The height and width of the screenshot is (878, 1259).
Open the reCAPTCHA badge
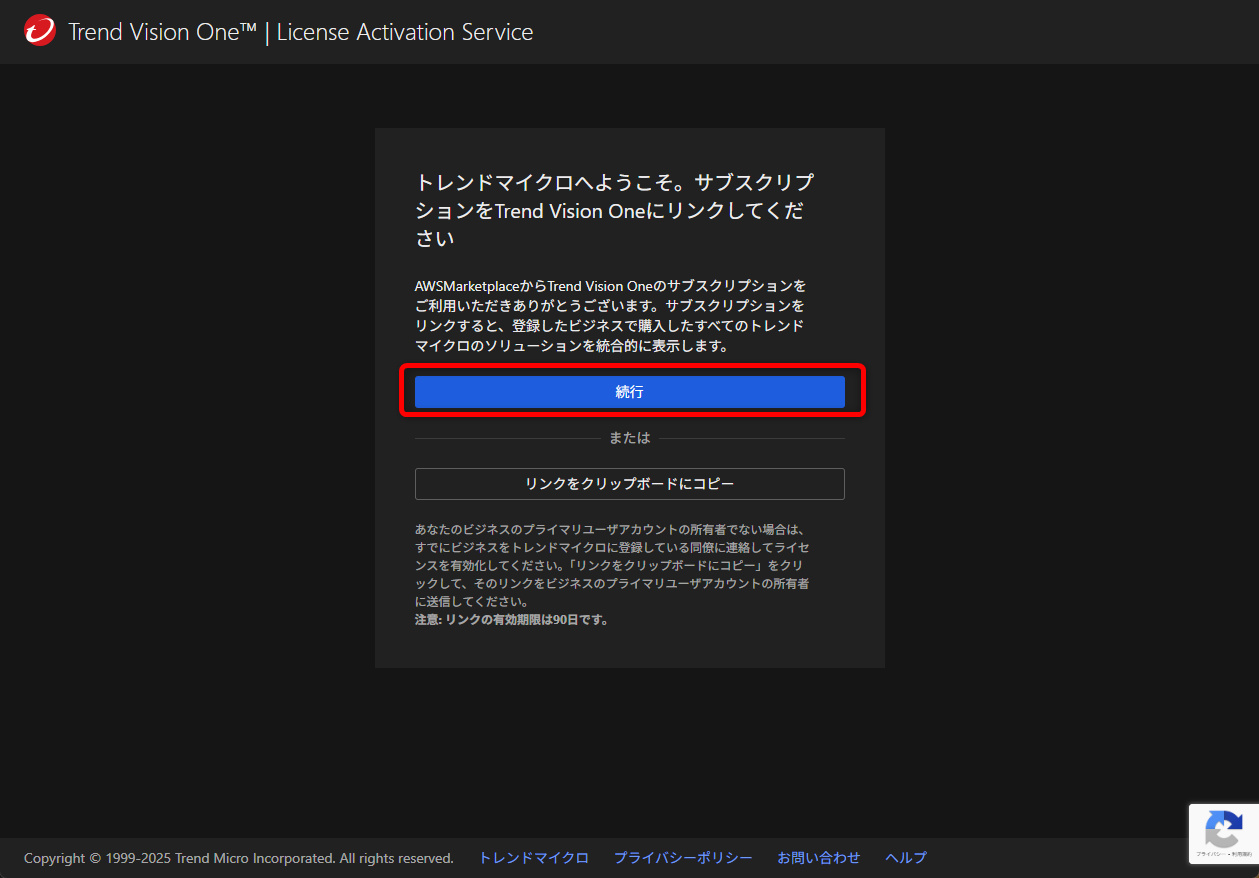pyautogui.click(x=1223, y=833)
